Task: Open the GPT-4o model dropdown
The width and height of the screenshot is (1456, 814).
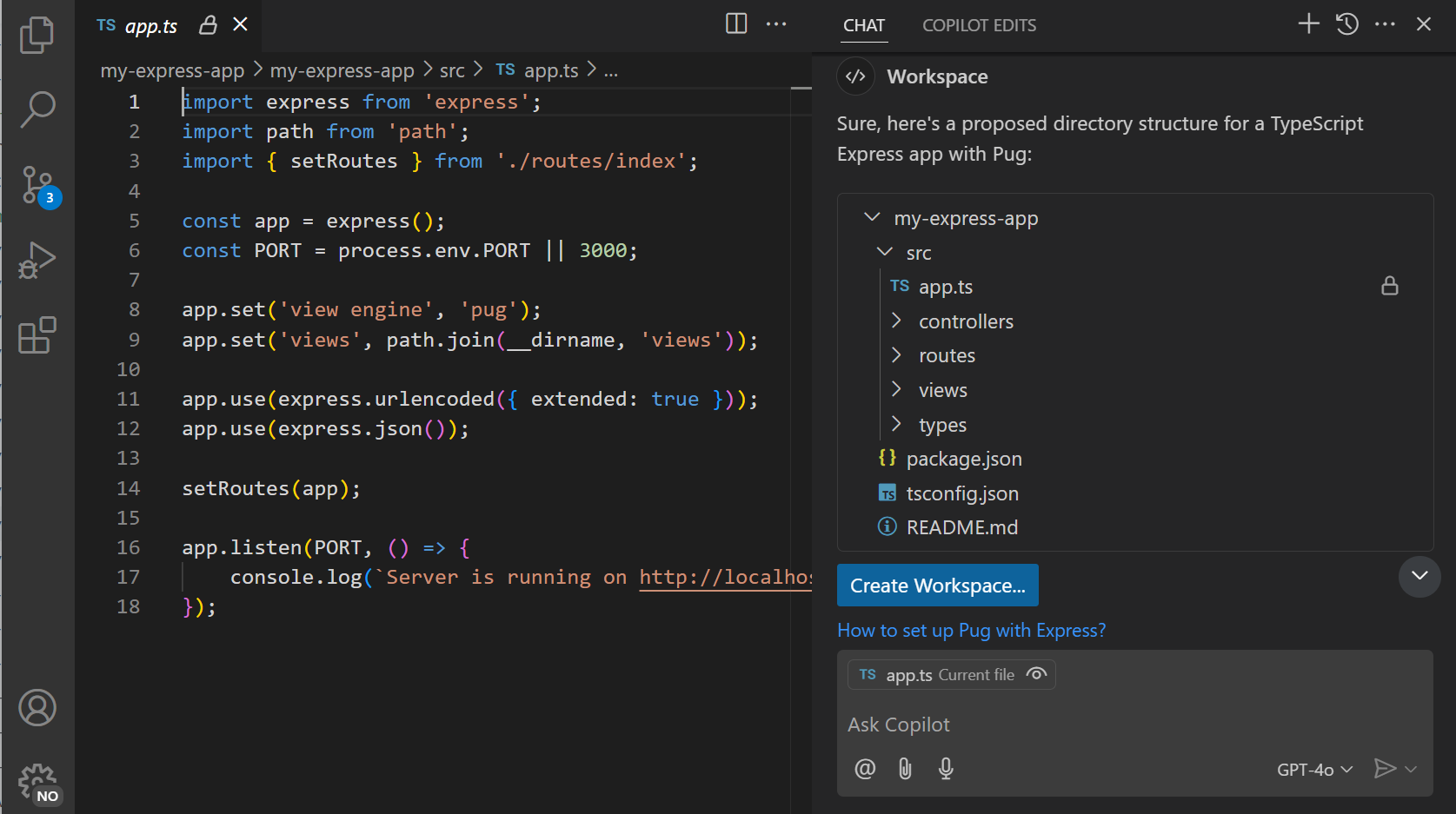Action: (x=1313, y=769)
